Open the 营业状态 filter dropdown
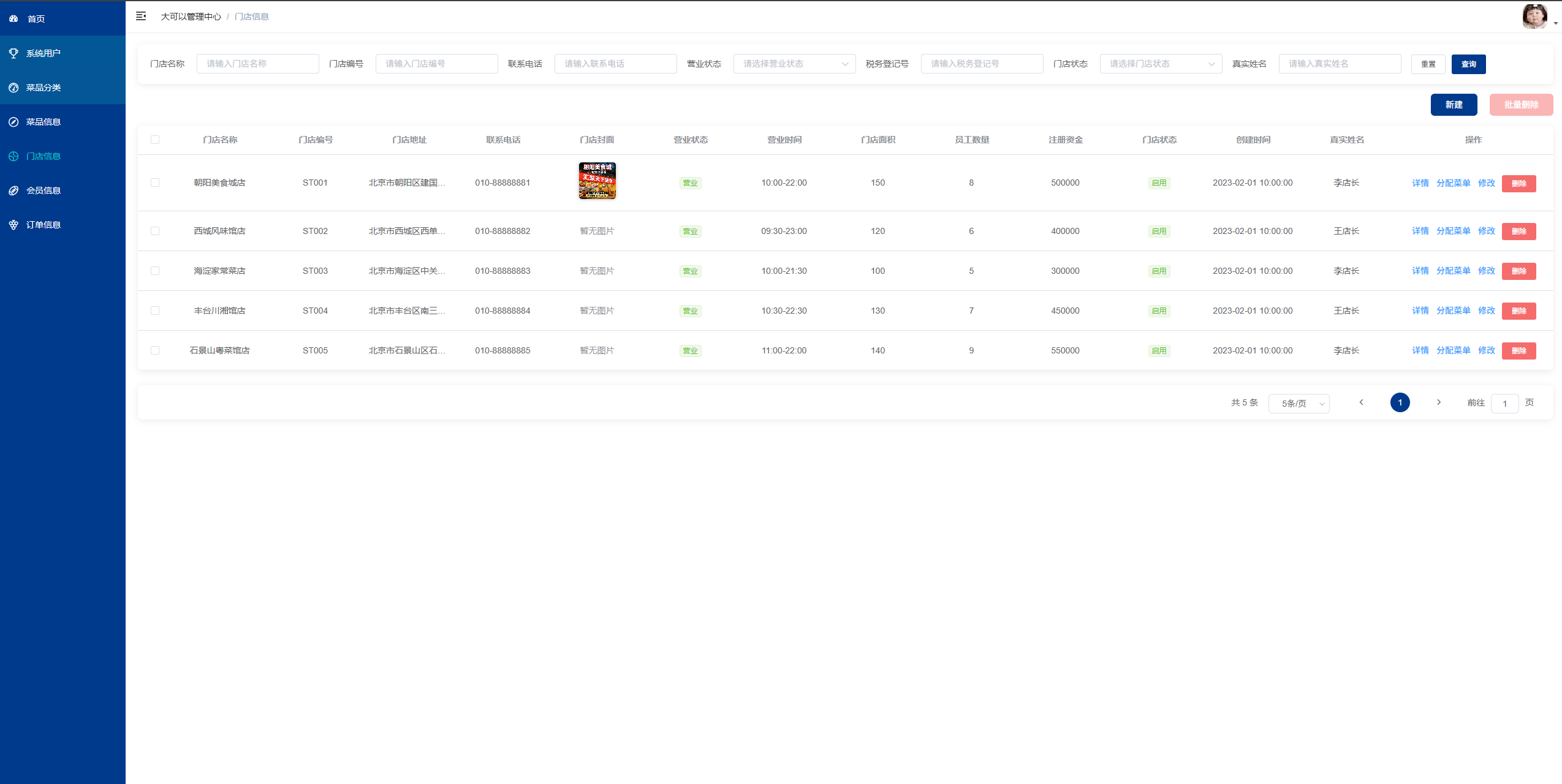Viewport: 1562px width, 784px height. coord(794,64)
